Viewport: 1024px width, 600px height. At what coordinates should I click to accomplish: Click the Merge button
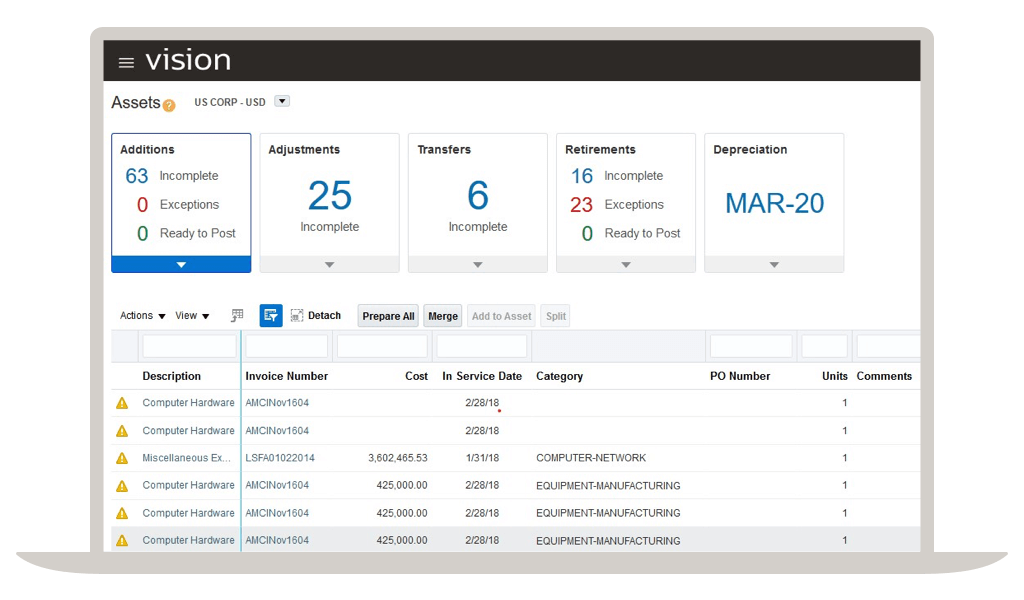pyautogui.click(x=442, y=315)
